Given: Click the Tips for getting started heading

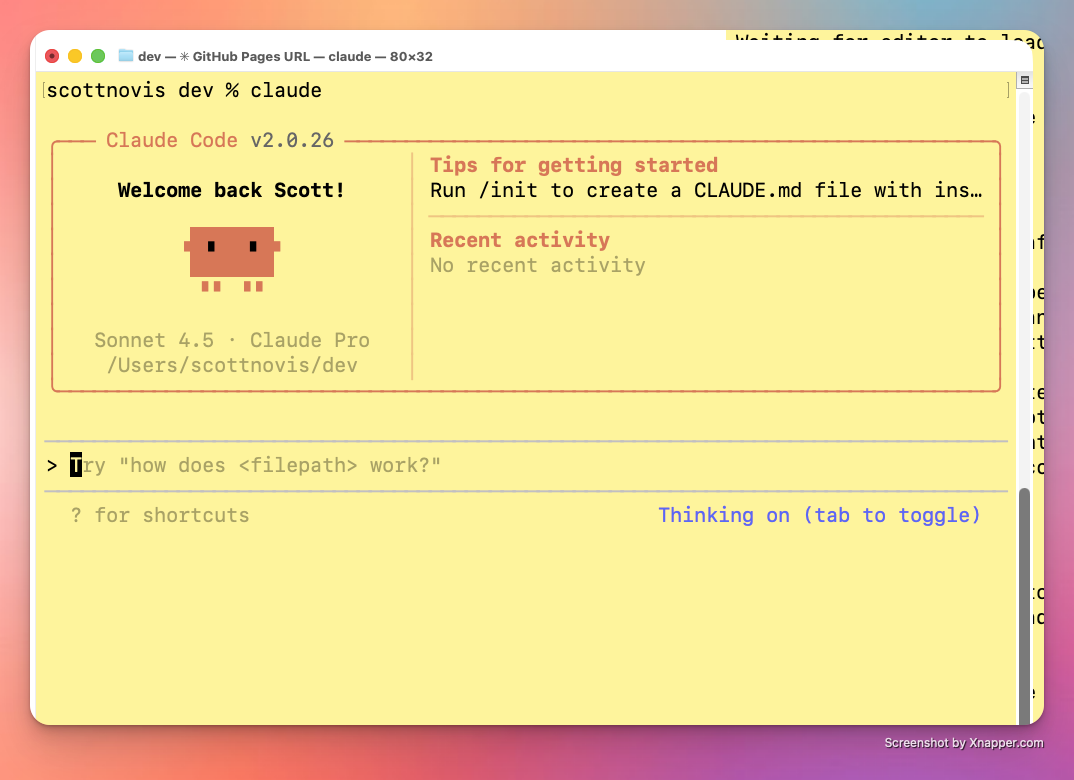Looking at the screenshot, I should point(573,165).
